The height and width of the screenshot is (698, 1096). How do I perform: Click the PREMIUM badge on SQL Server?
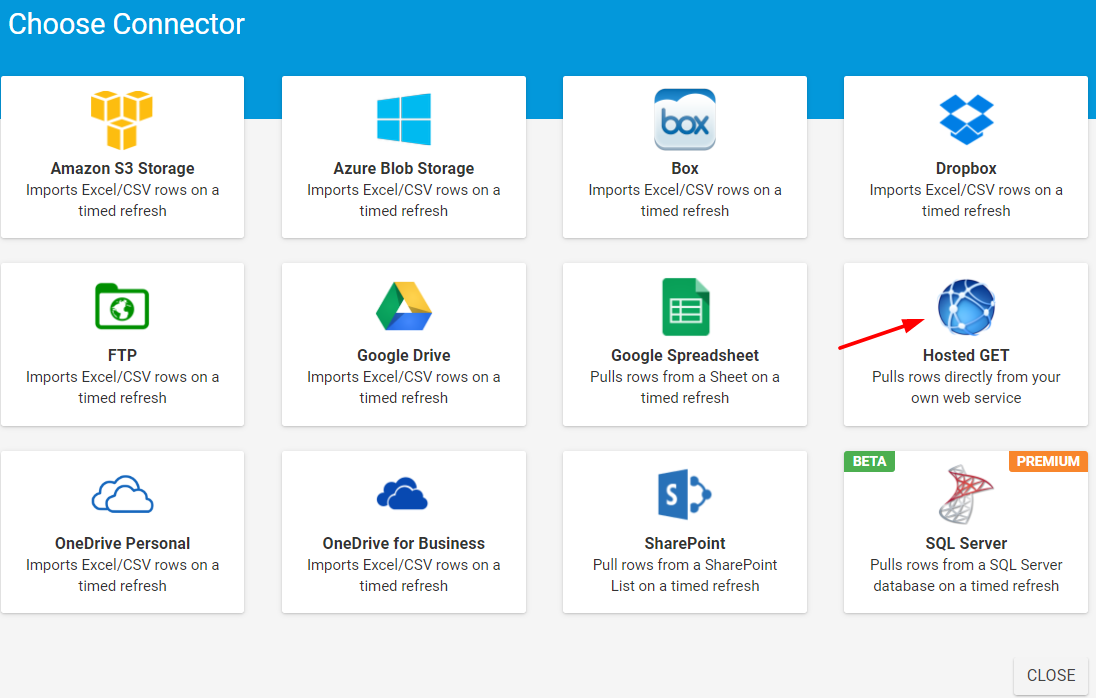click(1048, 461)
